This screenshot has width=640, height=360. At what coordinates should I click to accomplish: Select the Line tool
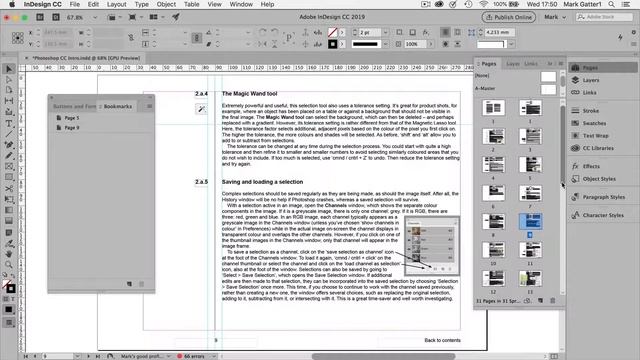[x=9, y=134]
